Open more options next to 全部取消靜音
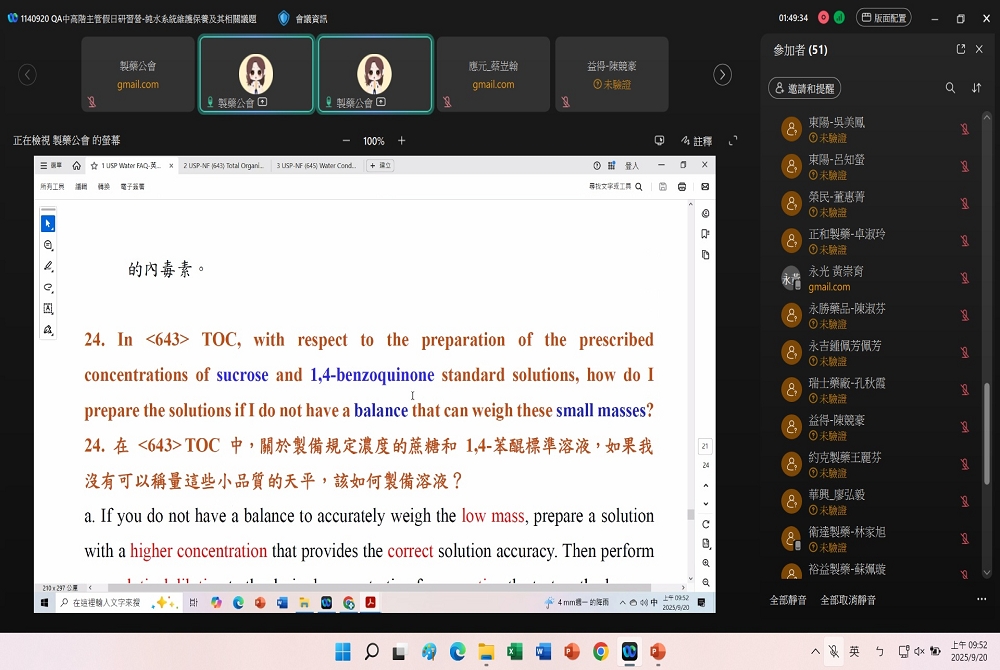The image size is (1000, 670). [981, 600]
